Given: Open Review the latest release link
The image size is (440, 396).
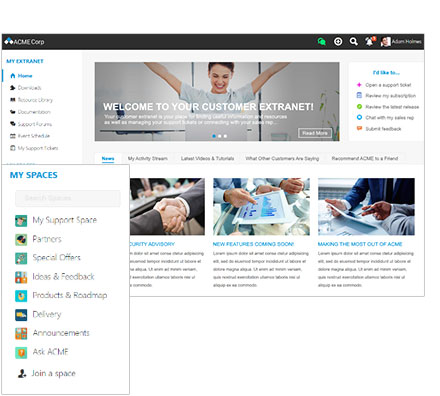Looking at the screenshot, I should [x=392, y=107].
